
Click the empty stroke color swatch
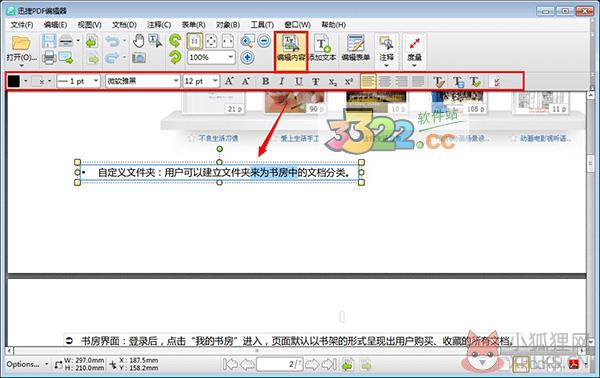(37, 81)
